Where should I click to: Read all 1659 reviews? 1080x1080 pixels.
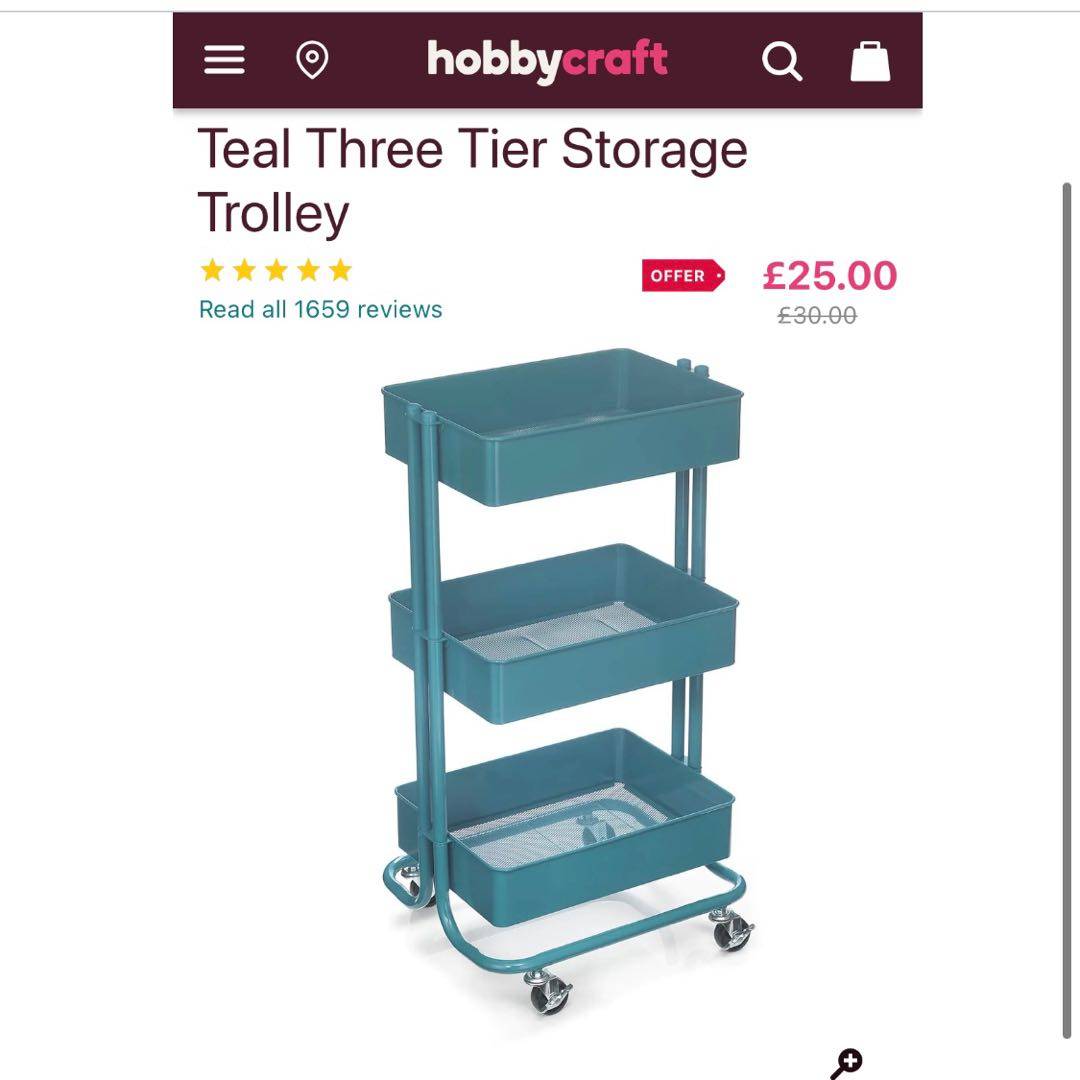tap(320, 309)
